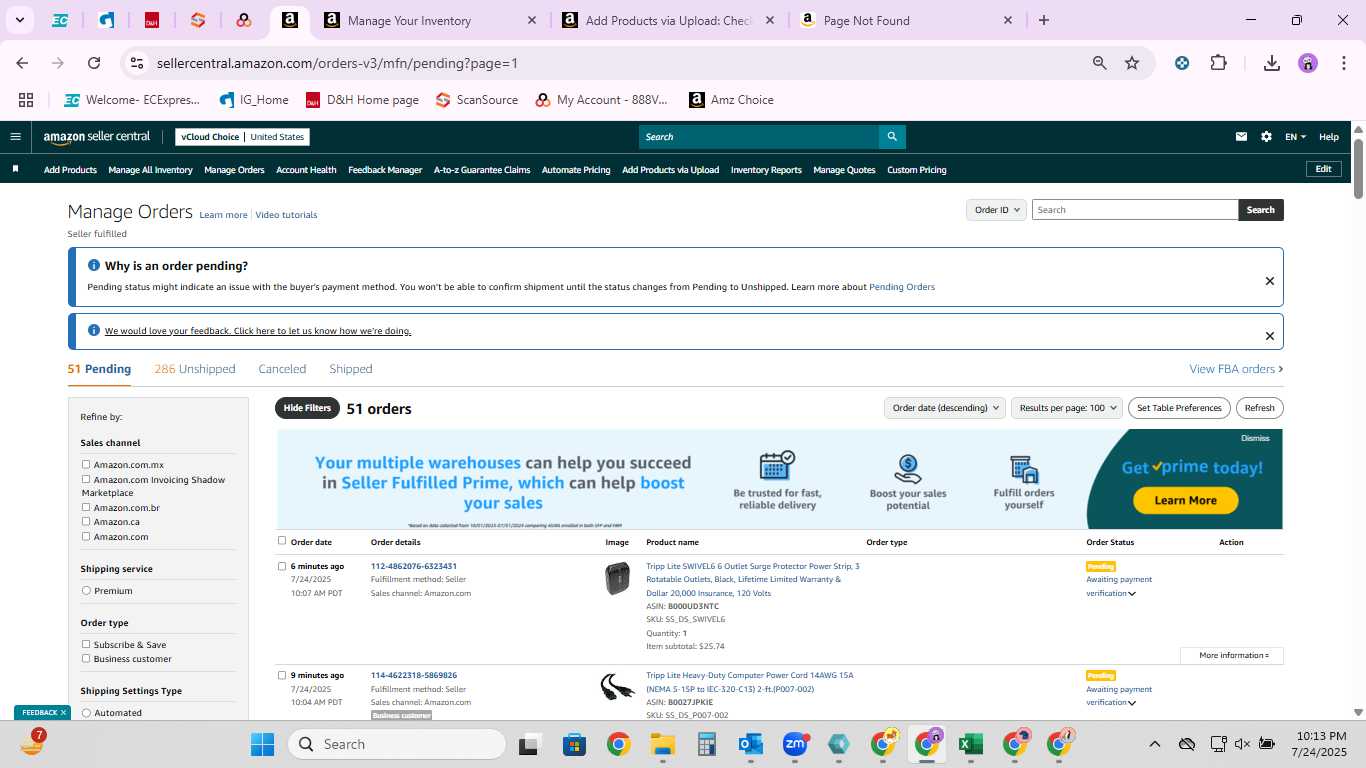This screenshot has height=768, width=1366.
Task: Switch to the Shipped orders tab
Action: click(x=351, y=369)
